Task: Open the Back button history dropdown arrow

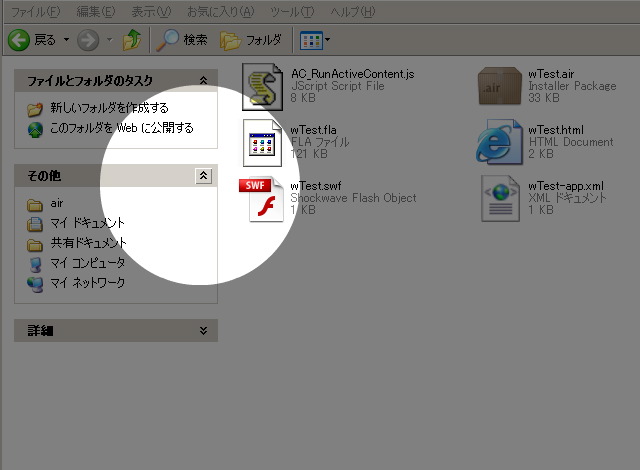Action: [x=66, y=40]
